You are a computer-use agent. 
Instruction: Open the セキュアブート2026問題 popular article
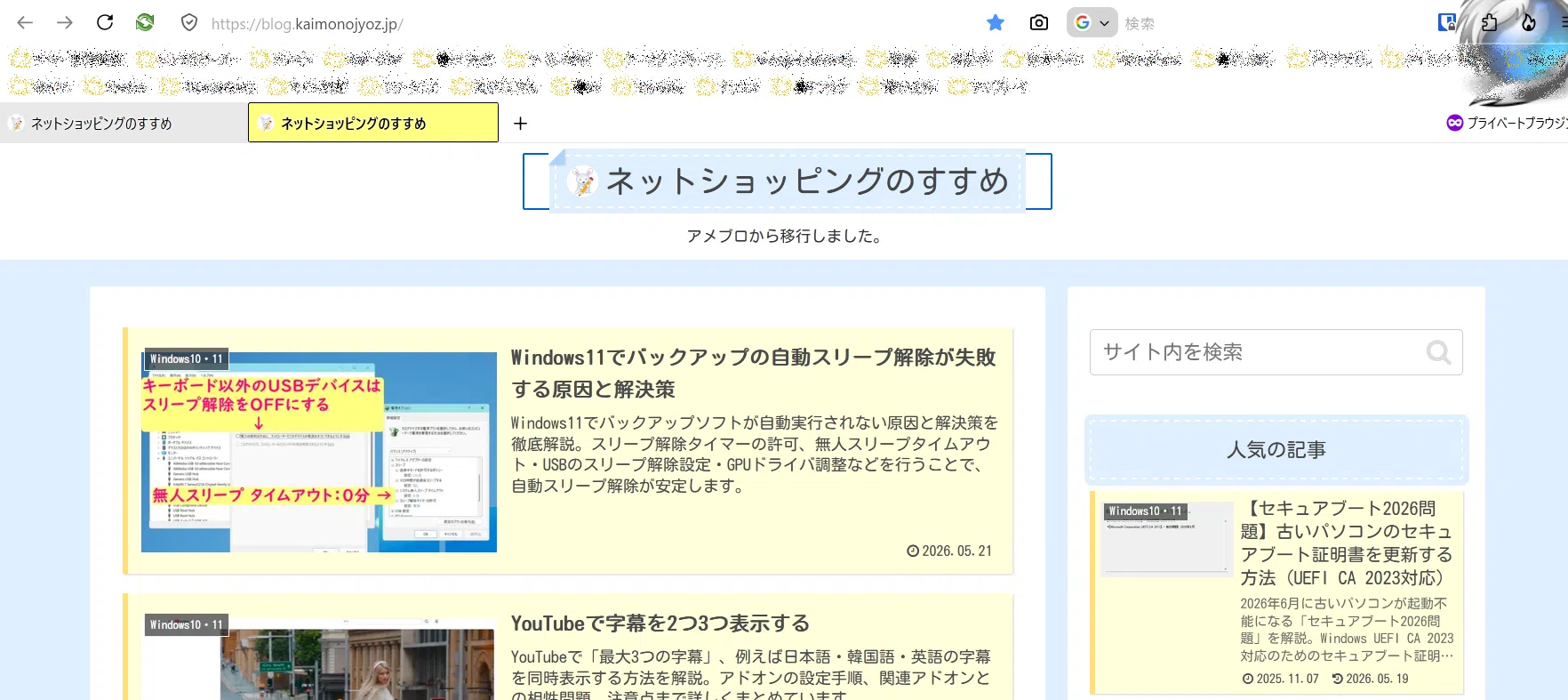pos(1347,543)
